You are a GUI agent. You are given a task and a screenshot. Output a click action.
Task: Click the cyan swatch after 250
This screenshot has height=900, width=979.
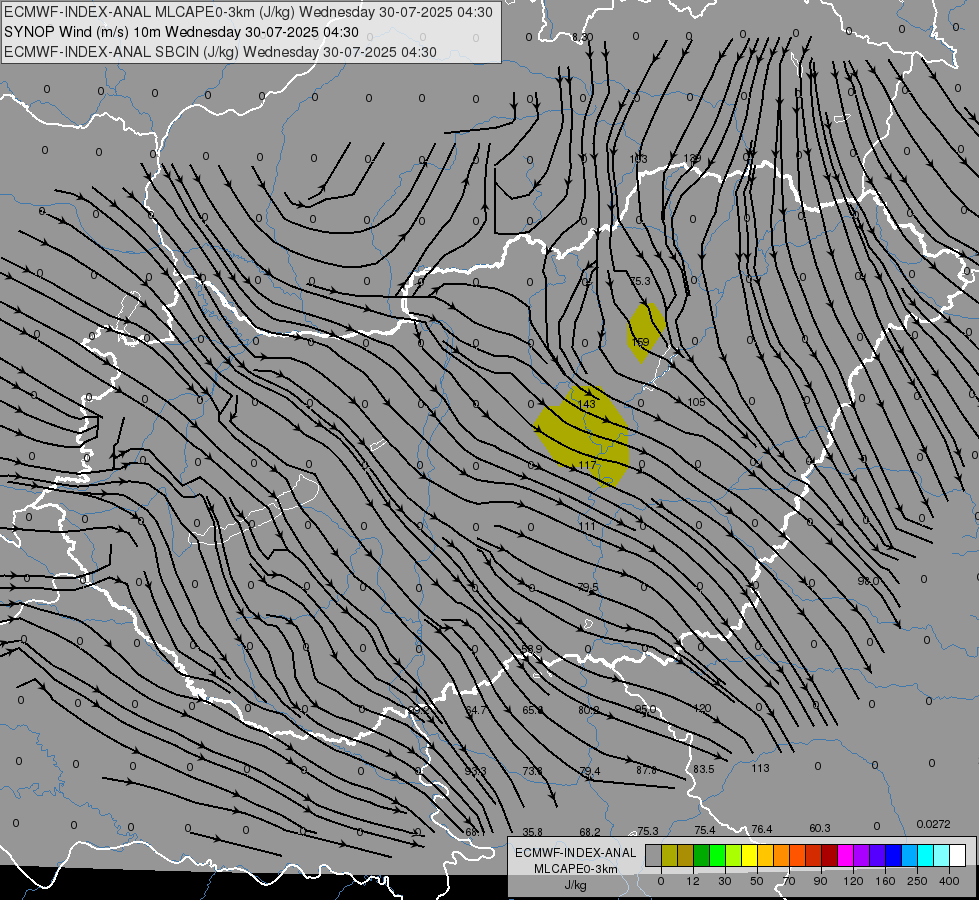(x=925, y=855)
